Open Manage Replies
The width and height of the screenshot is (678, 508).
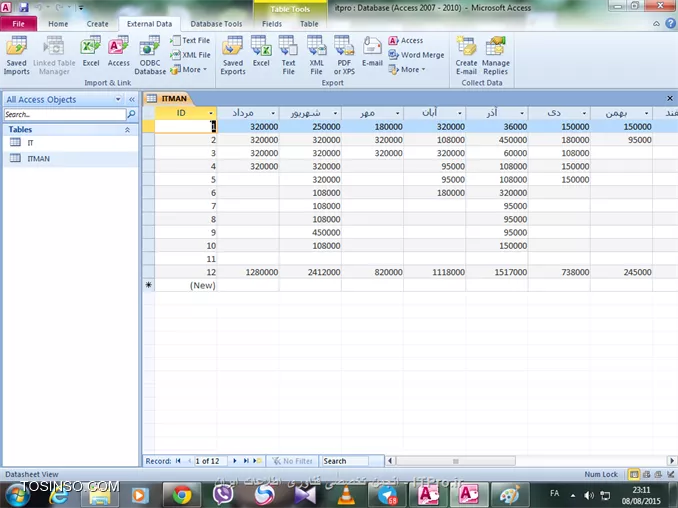496,55
